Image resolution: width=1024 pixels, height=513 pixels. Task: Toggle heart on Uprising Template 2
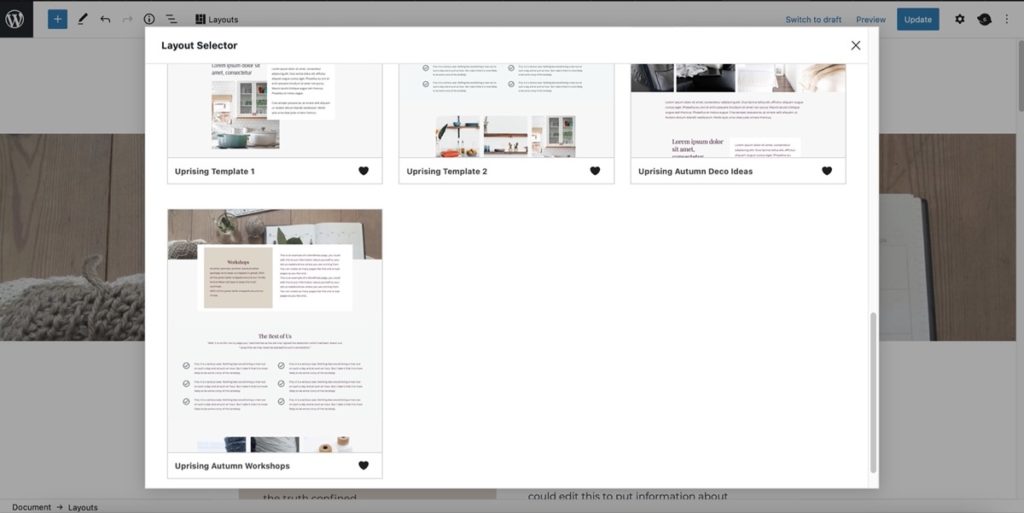click(x=595, y=171)
